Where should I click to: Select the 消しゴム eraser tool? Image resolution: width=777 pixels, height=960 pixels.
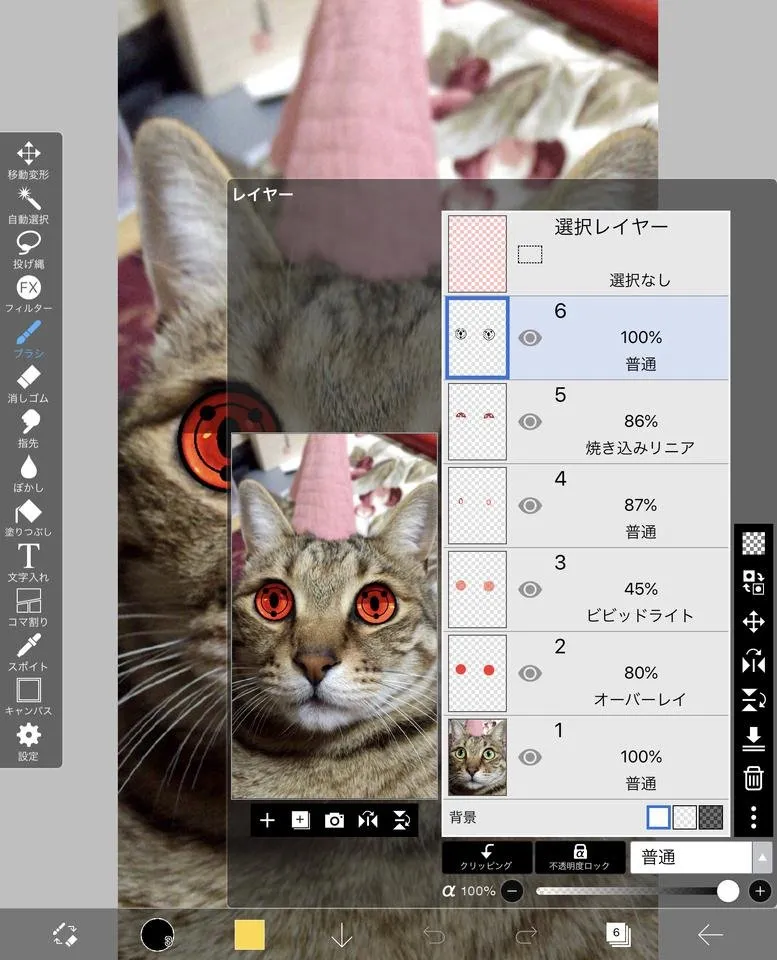point(28,385)
